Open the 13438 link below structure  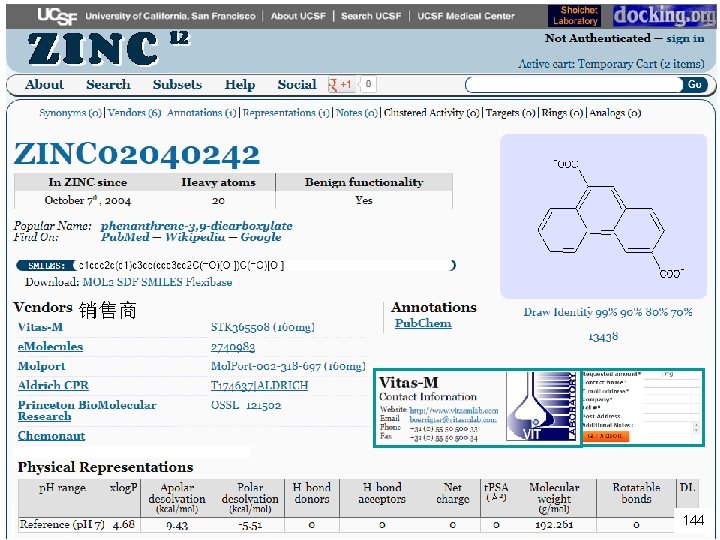tap(603, 337)
